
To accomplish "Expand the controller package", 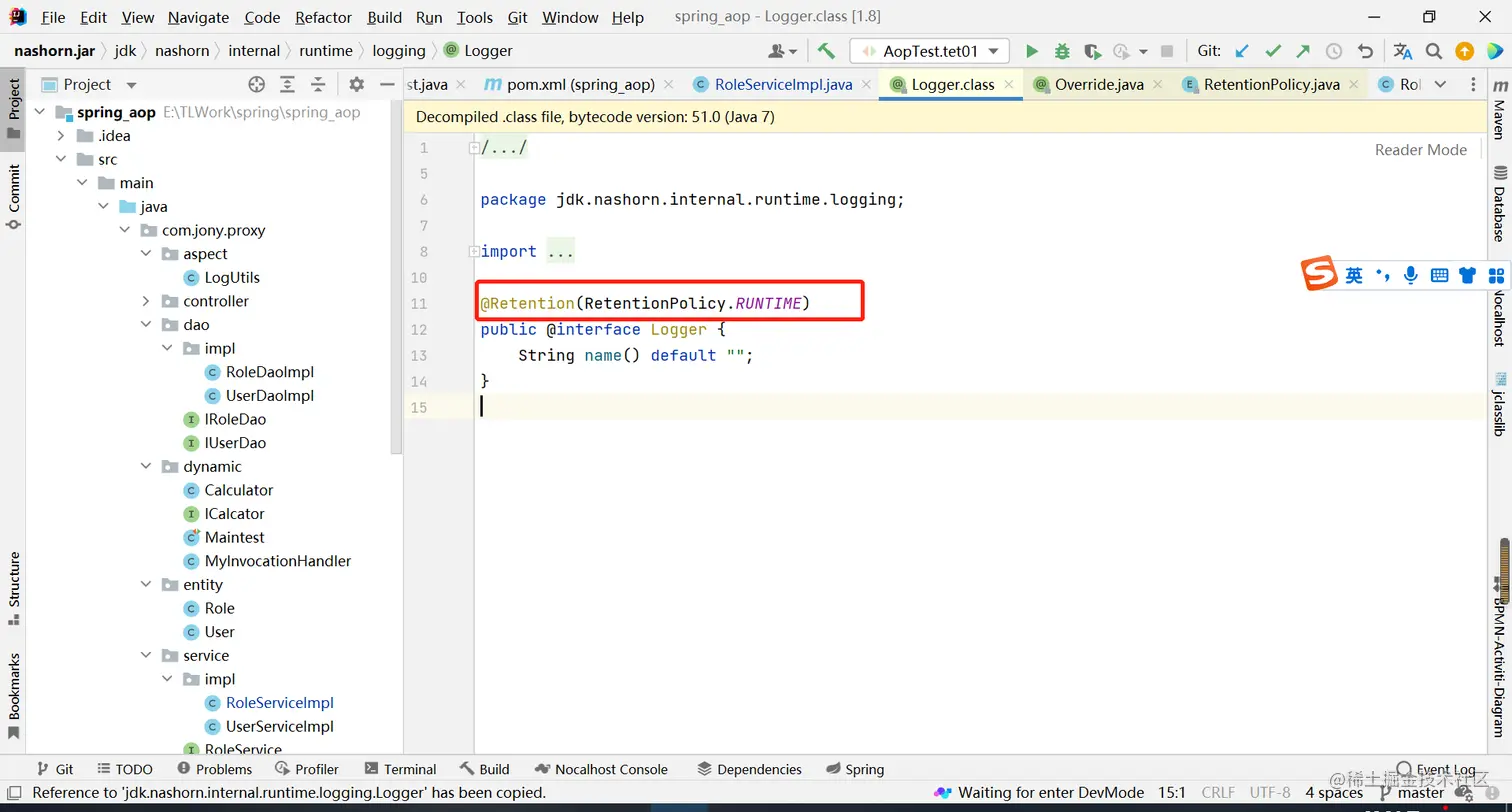I will tap(145, 301).
